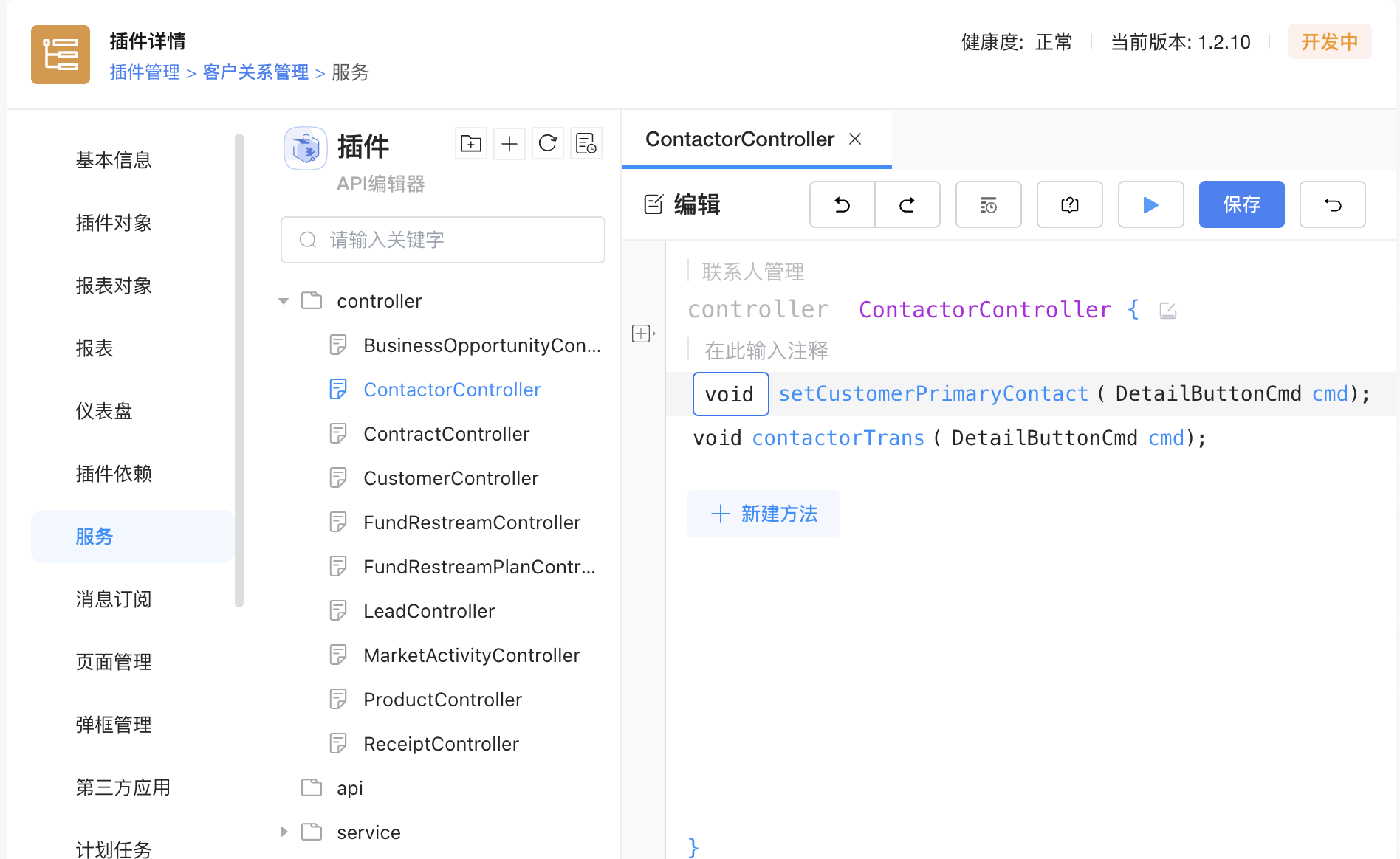This screenshot has height=859, width=1400.
Task: Click the 新建方法 button
Action: coord(764,514)
